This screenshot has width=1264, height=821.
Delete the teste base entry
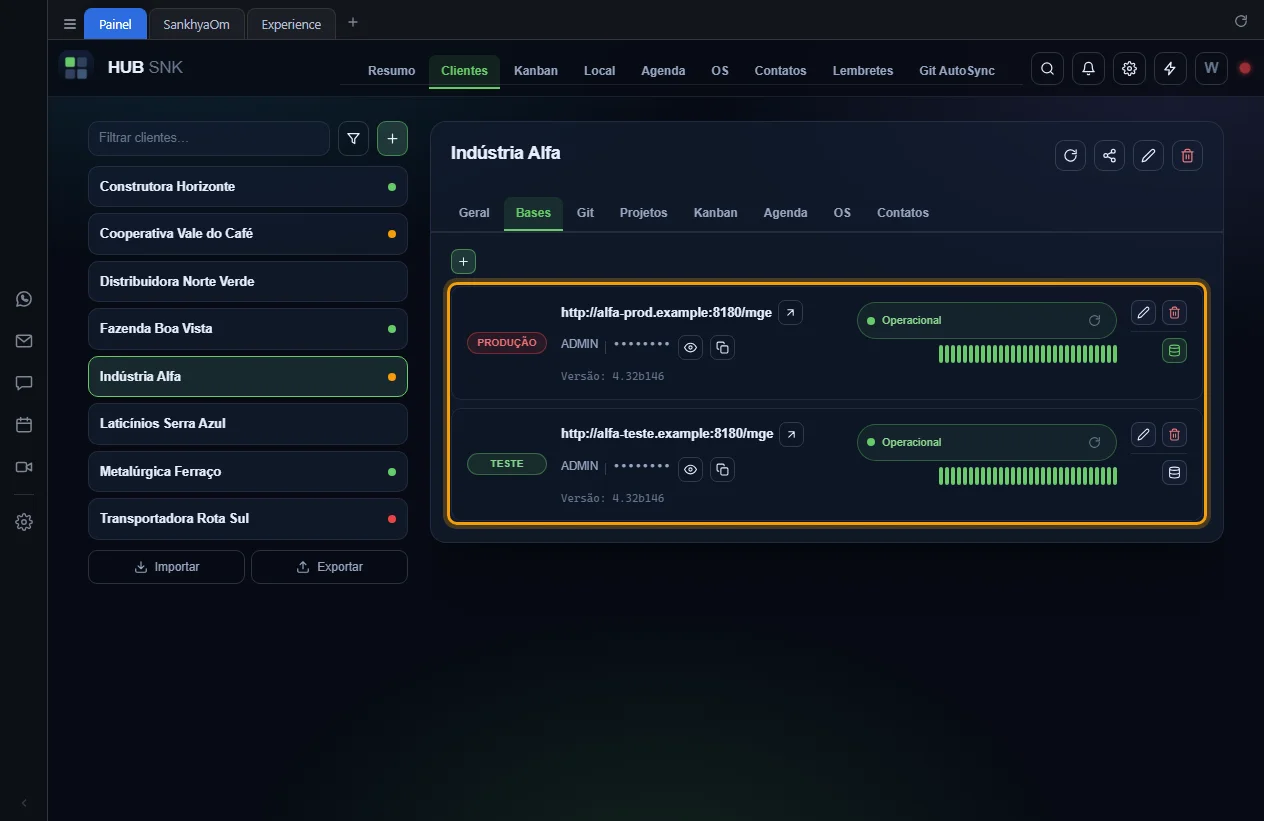pyautogui.click(x=1174, y=434)
